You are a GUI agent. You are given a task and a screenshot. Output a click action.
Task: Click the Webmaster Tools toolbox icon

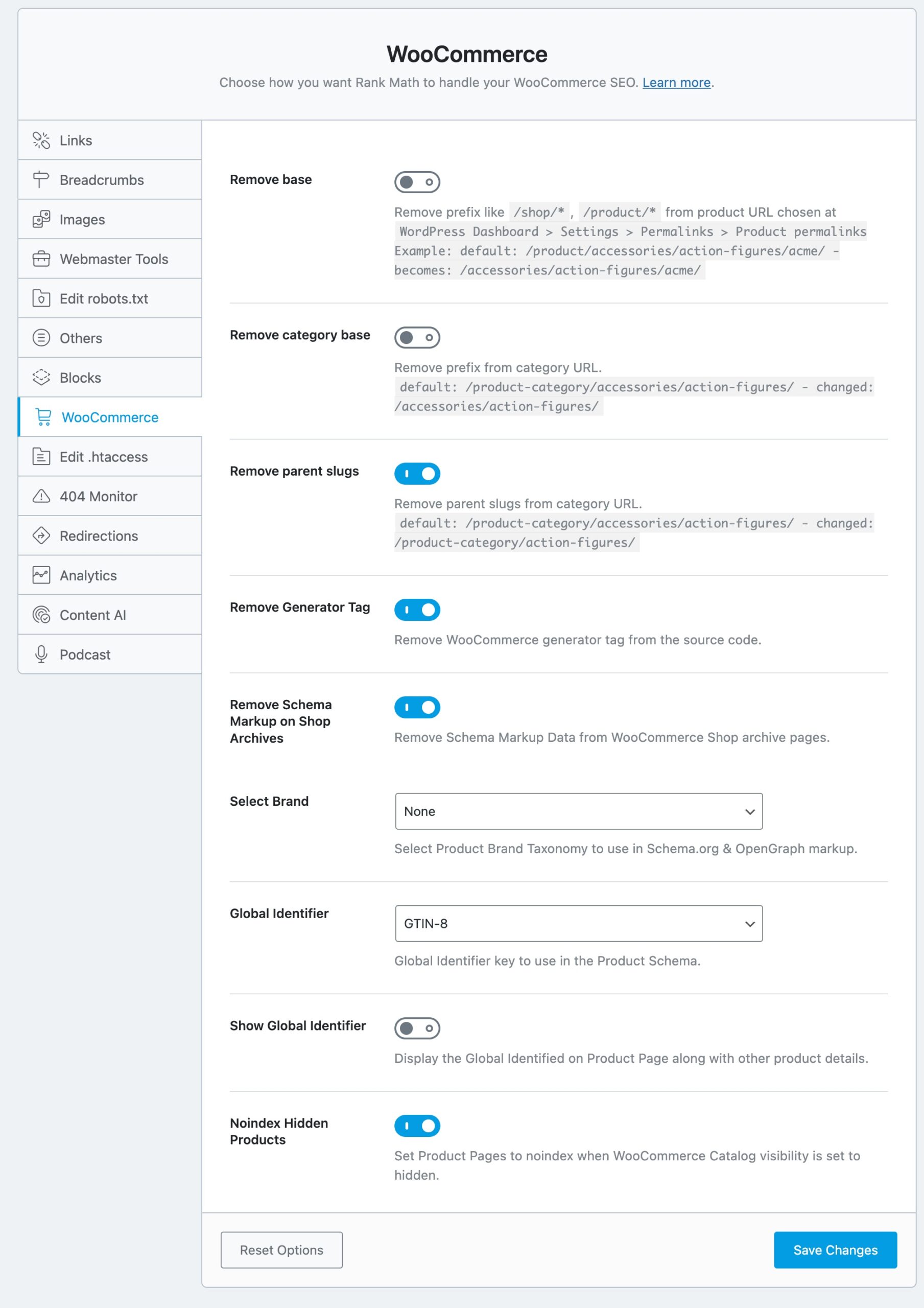(41, 259)
